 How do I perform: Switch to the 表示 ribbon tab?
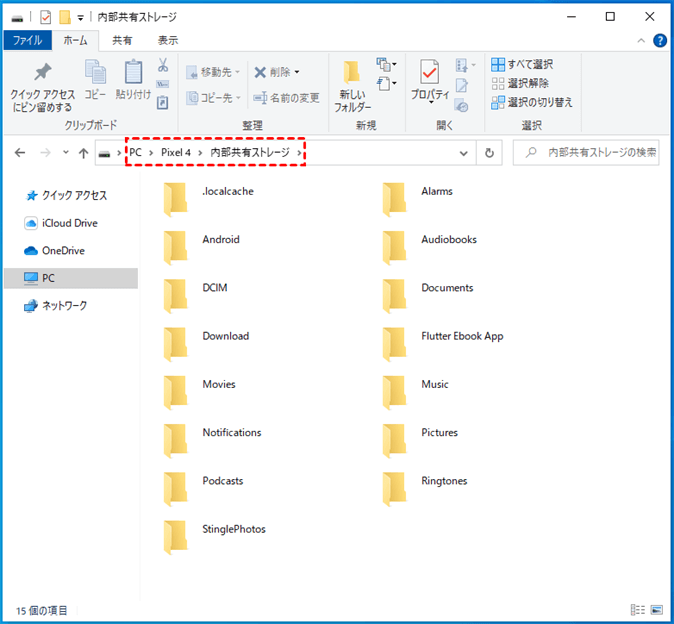[x=168, y=41]
